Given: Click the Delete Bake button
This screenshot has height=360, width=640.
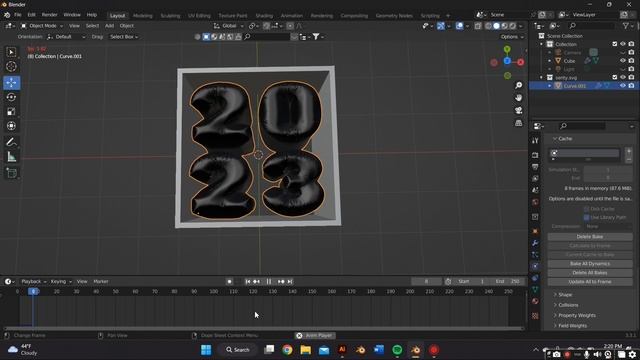Looking at the screenshot, I should click(590, 237).
